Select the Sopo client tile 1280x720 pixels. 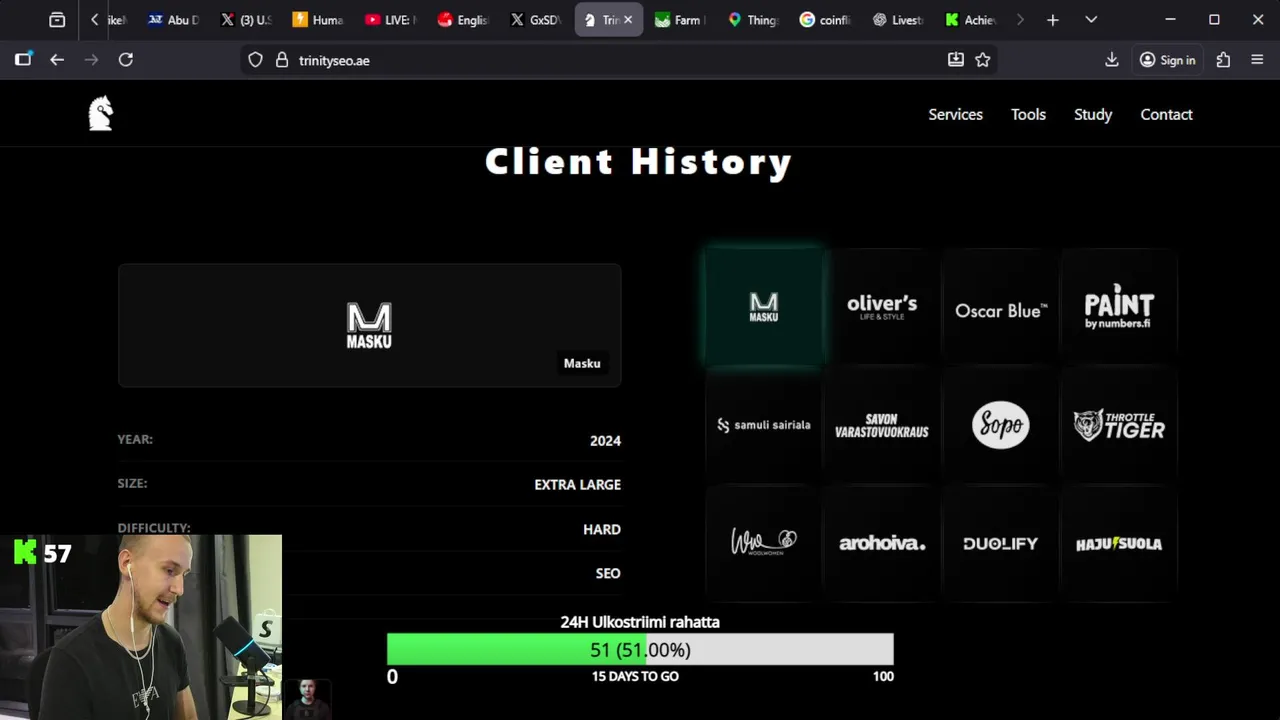(1000, 425)
